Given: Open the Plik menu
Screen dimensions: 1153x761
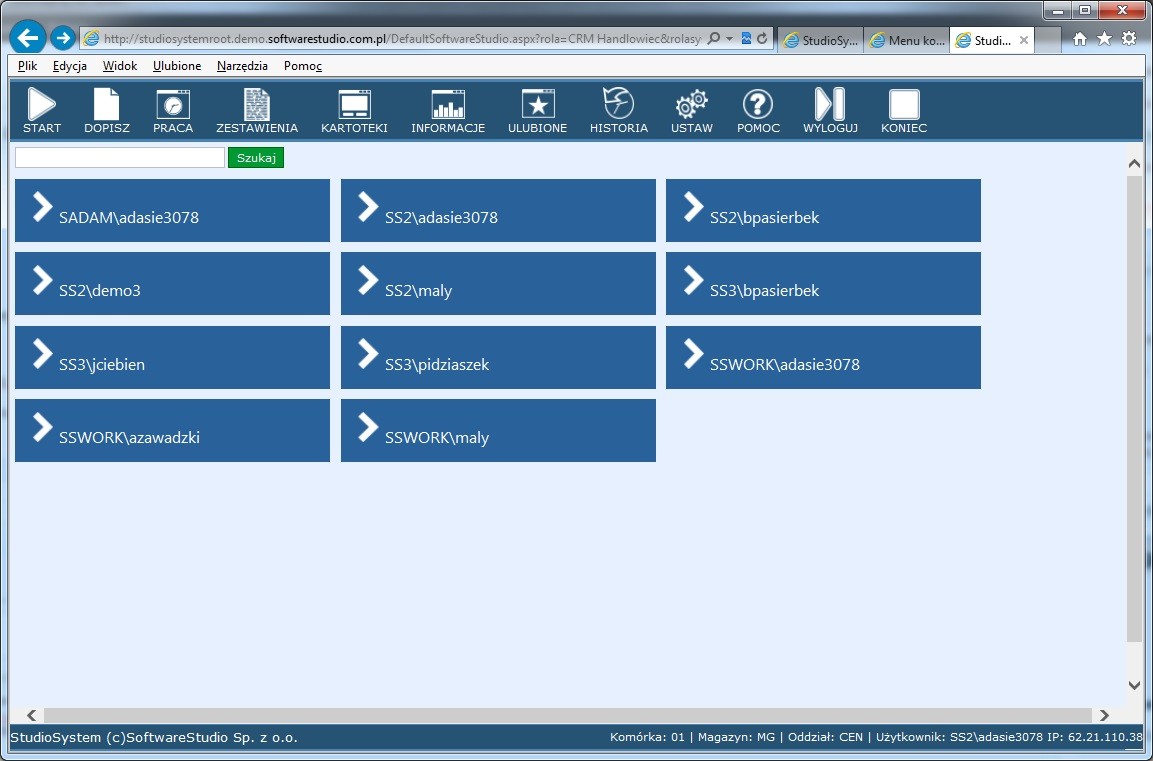Looking at the screenshot, I should click(27, 65).
